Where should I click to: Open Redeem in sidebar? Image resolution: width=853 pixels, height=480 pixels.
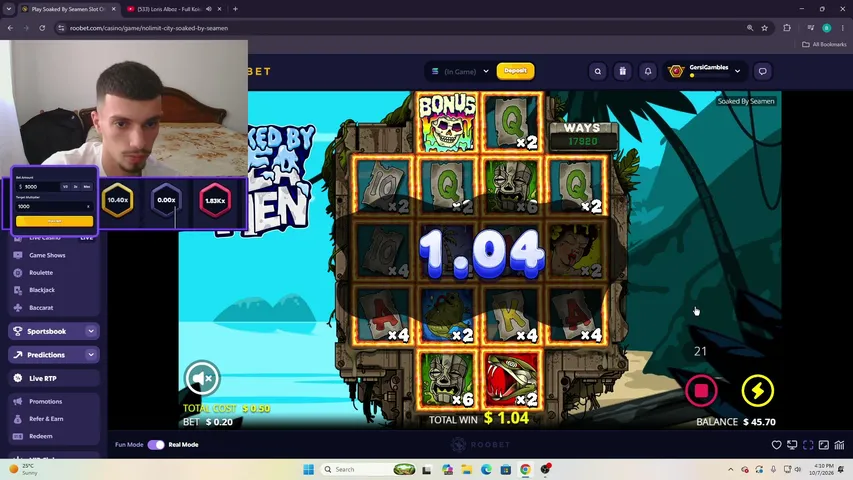tap(41, 436)
